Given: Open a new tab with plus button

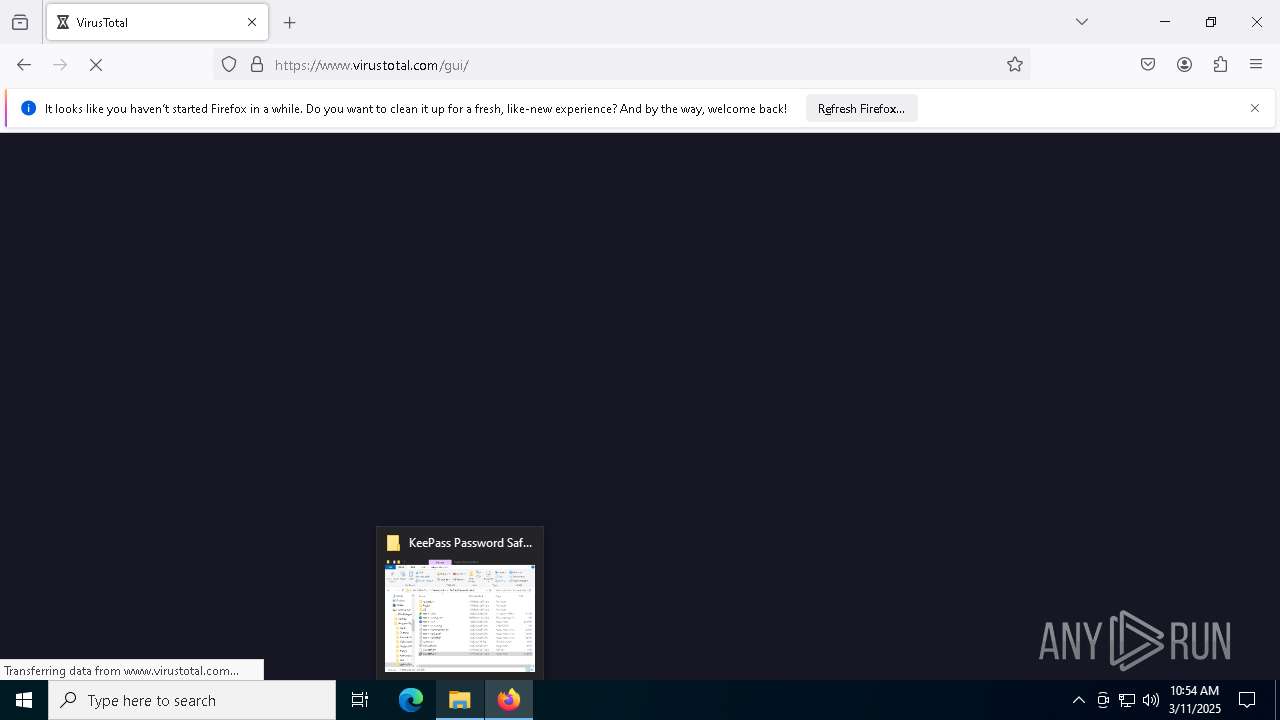Looking at the screenshot, I should click(x=290, y=22).
